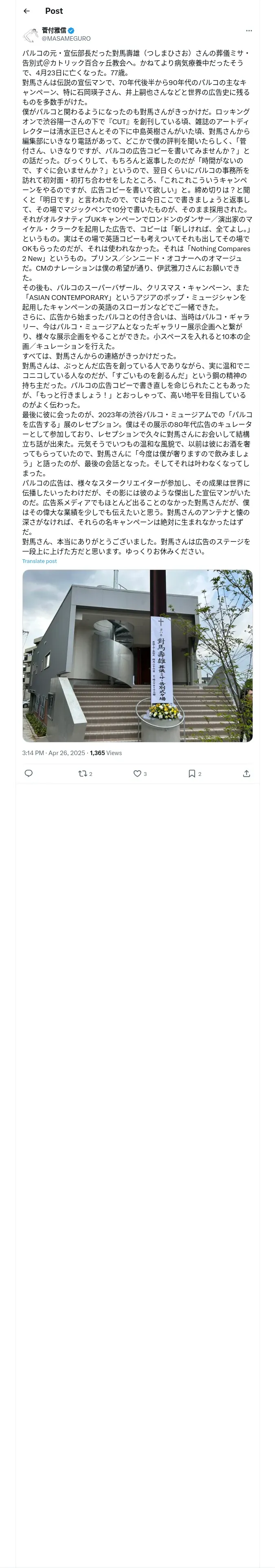Open the @MASAMEGURO handle link
Screen dimensions: 275x1568
pos(66,38)
